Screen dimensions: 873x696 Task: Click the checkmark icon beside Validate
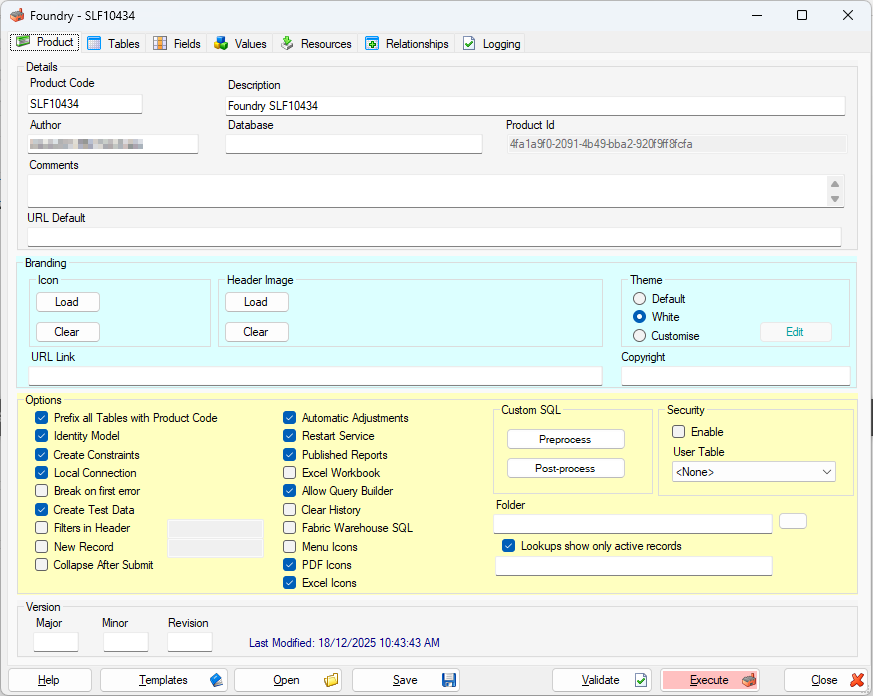tap(641, 680)
